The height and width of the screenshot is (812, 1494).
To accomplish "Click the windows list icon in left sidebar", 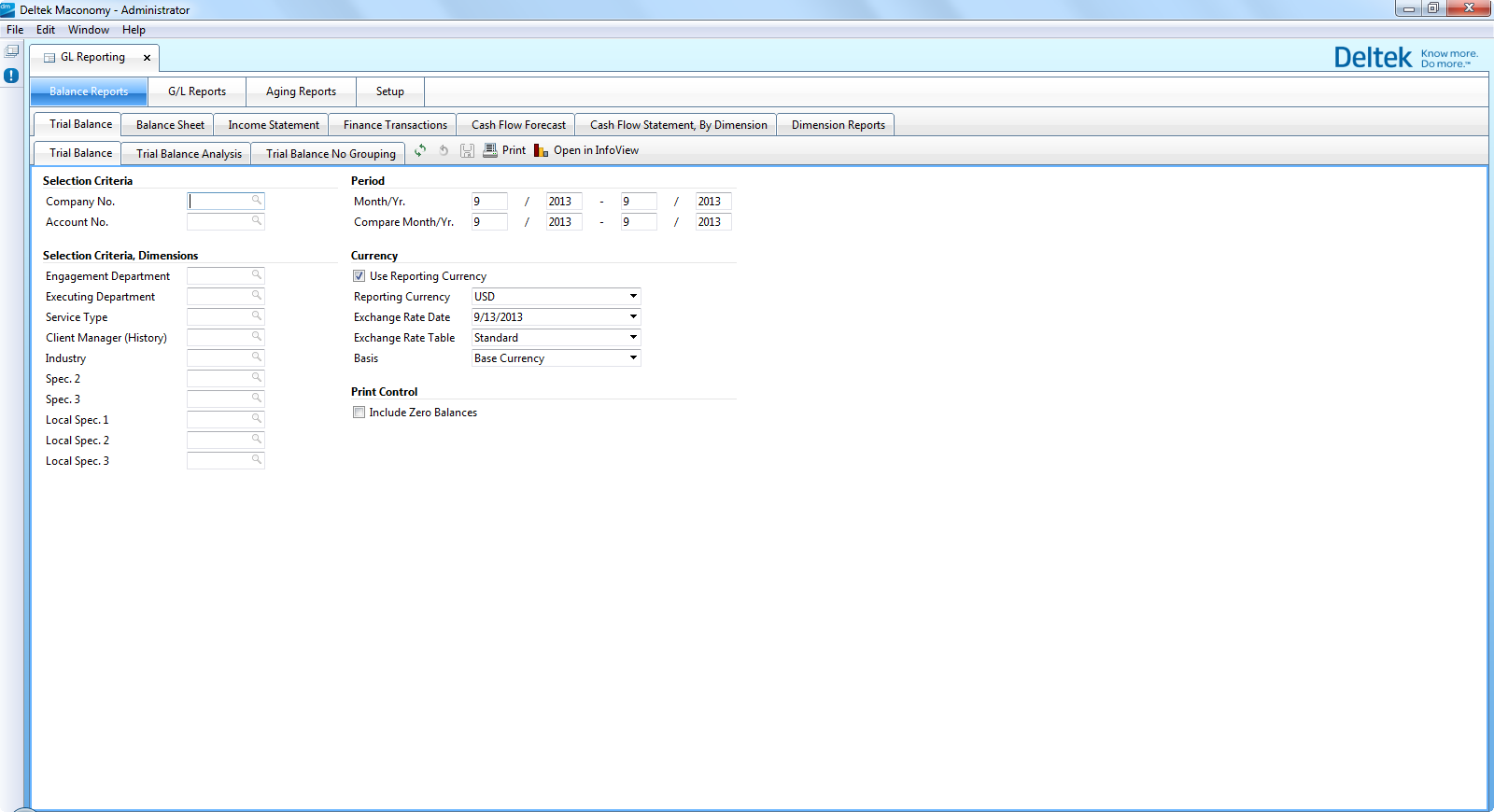I will pos(11,51).
